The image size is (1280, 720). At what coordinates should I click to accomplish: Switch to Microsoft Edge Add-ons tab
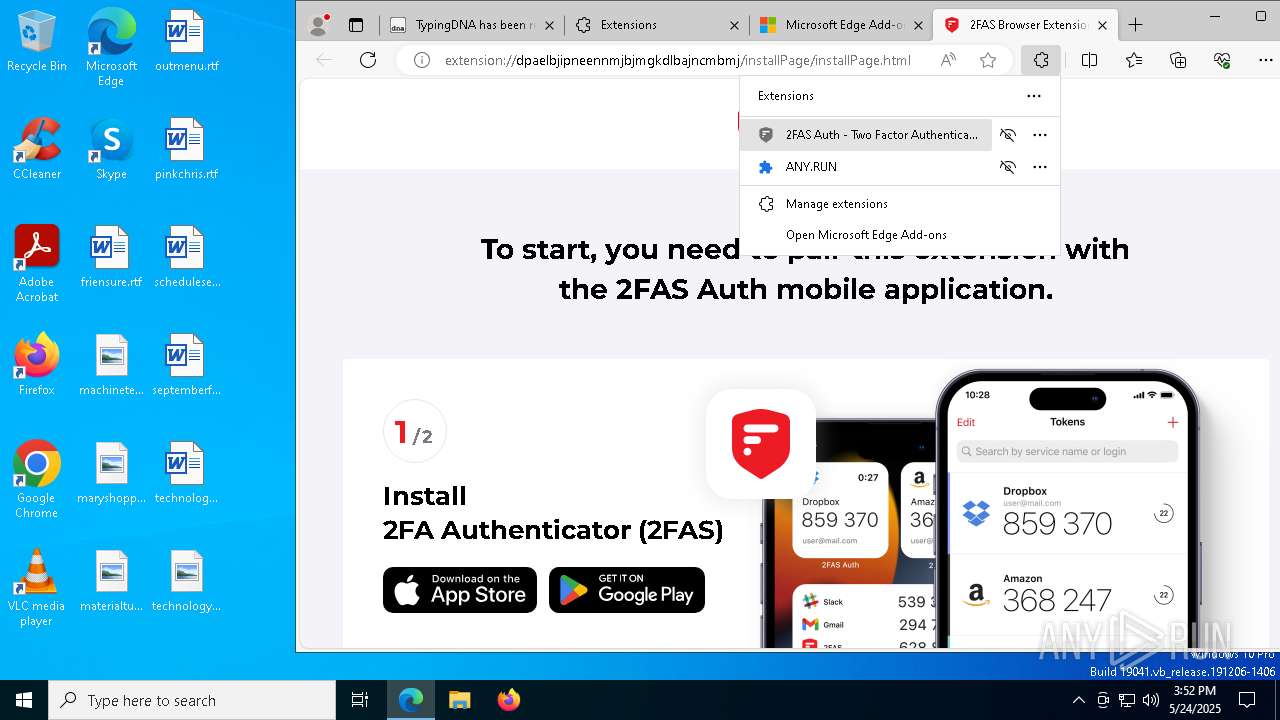pos(840,25)
